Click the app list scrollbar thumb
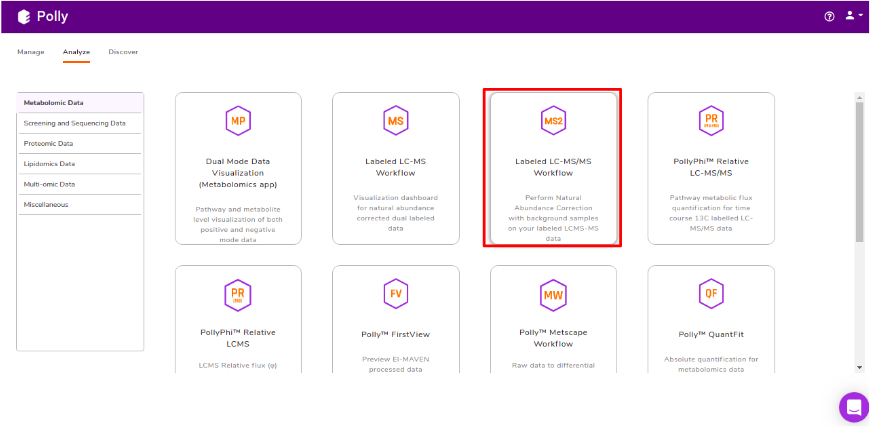This screenshot has height=430, width=872. point(859,172)
